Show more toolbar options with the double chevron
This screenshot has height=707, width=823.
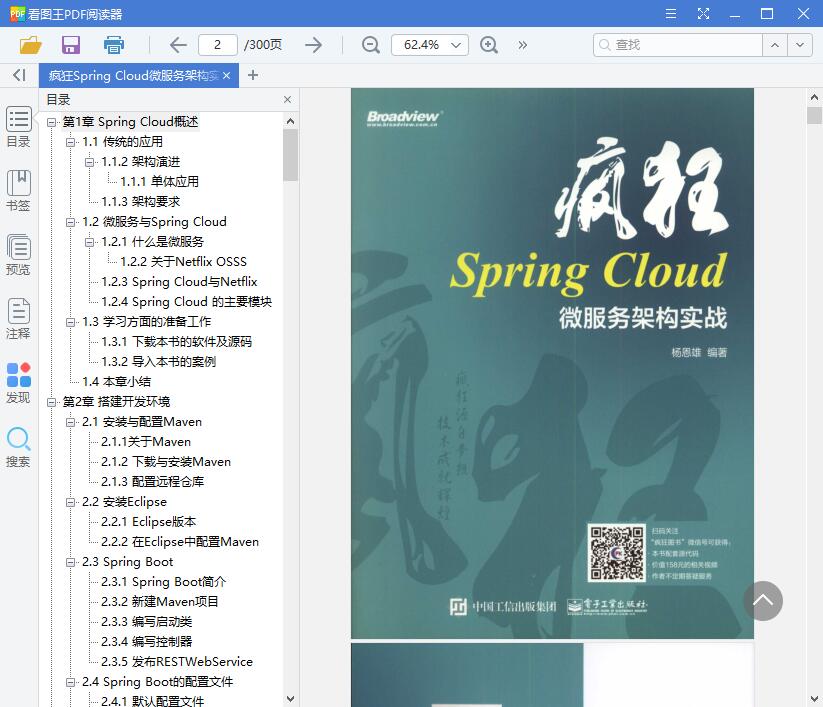click(x=522, y=45)
